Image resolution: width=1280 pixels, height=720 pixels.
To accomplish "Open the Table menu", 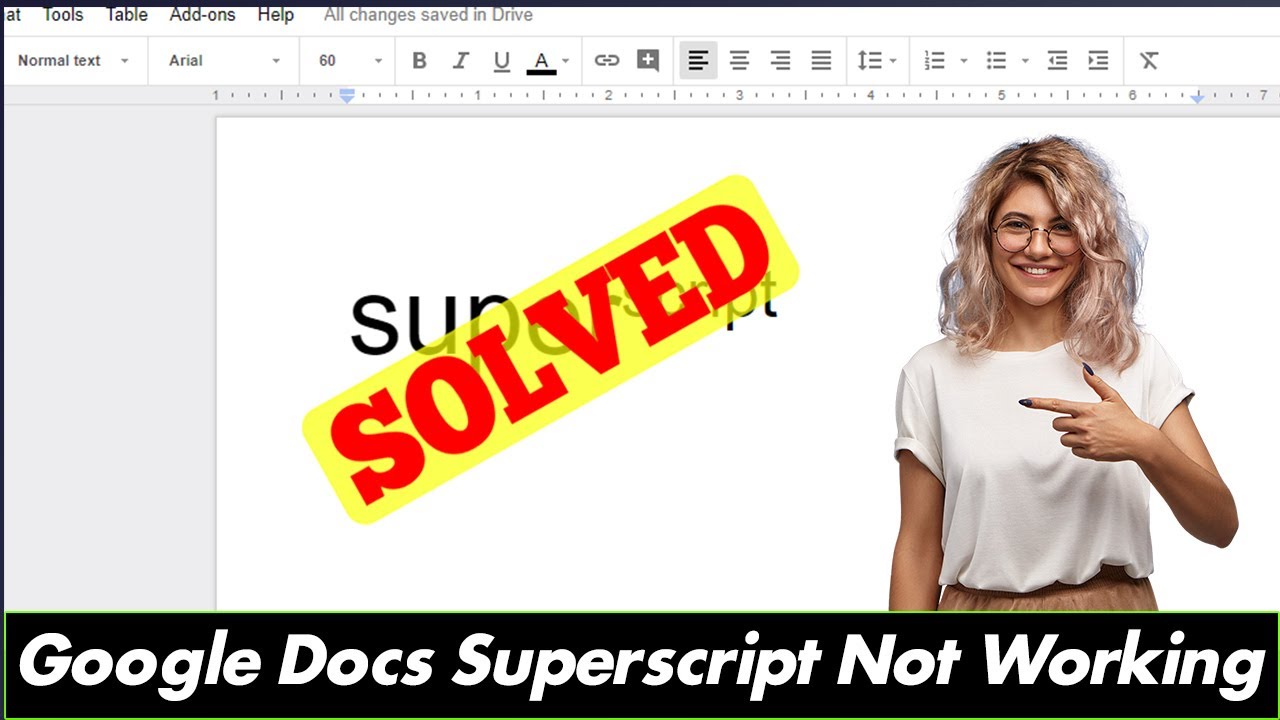I will (x=127, y=15).
